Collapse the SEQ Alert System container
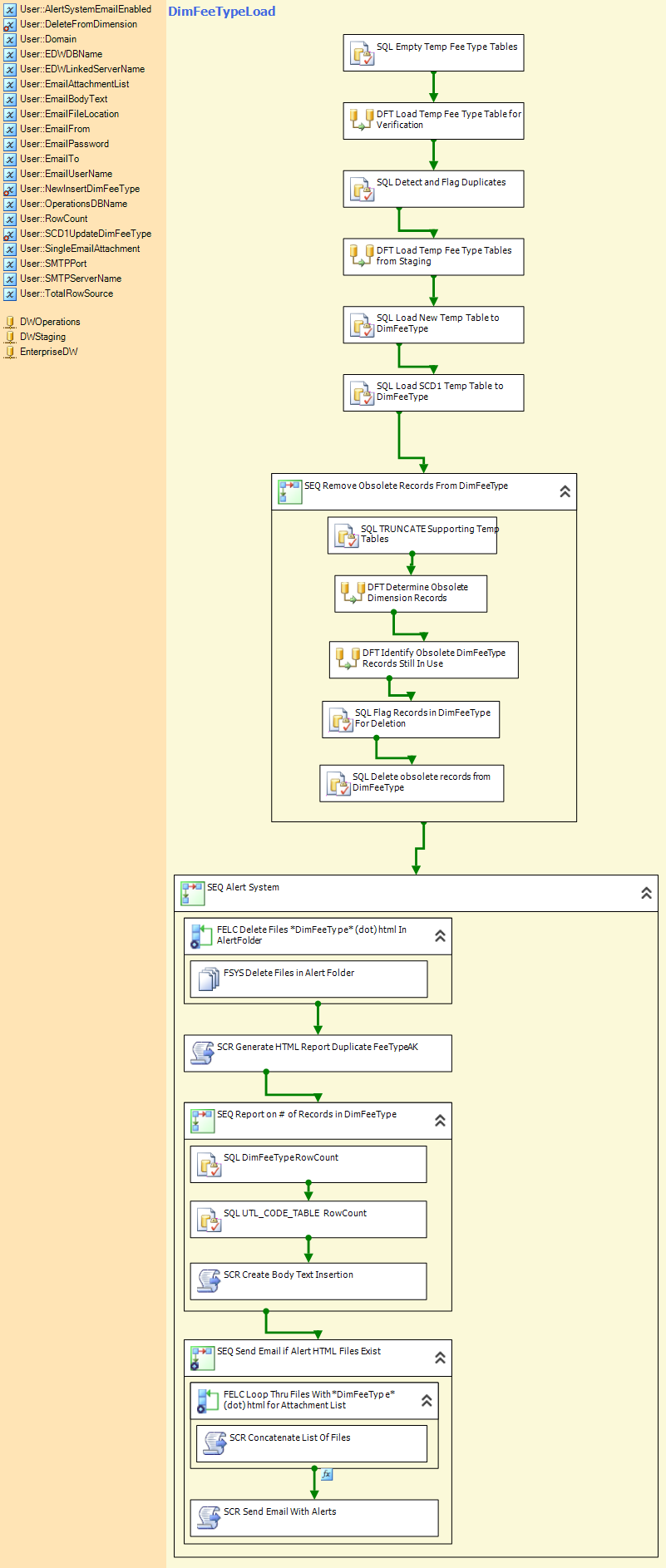The height and width of the screenshot is (1568, 666). coord(646,893)
